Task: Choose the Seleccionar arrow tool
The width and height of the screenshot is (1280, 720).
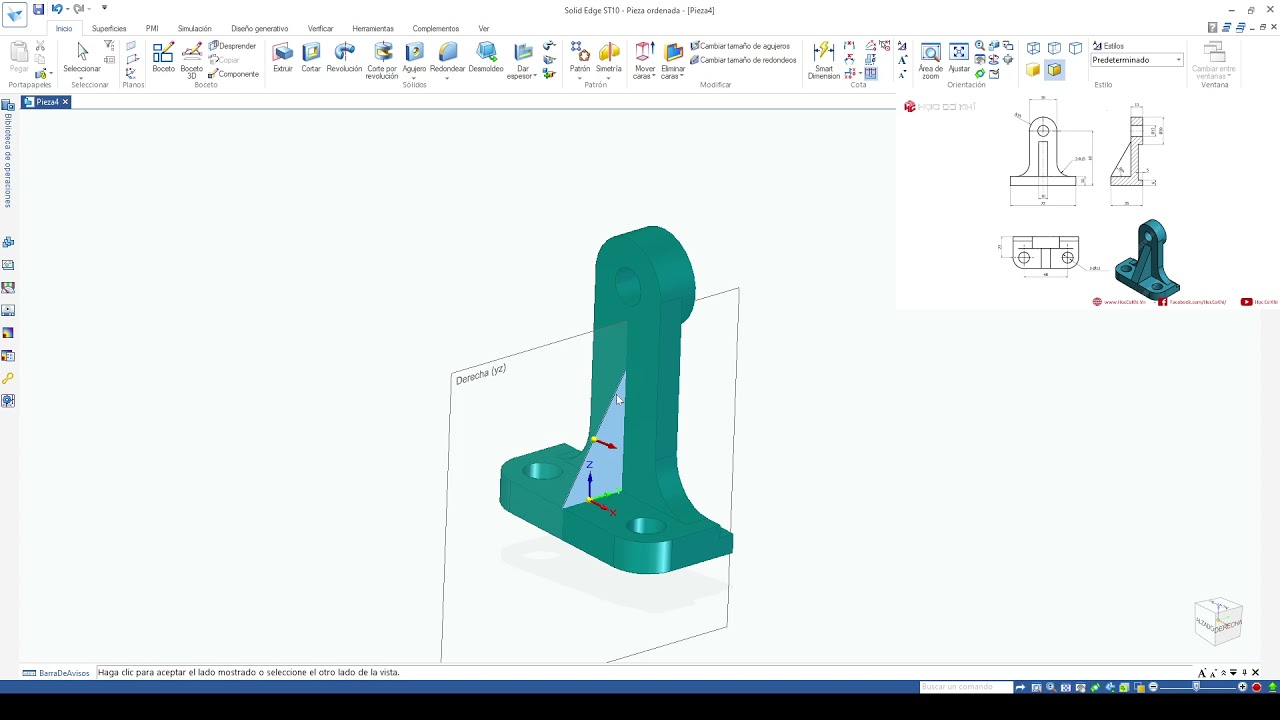Action: click(82, 55)
